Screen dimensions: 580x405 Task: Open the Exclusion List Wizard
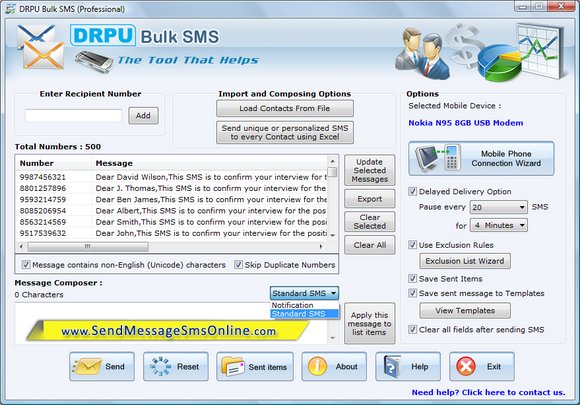tap(465, 261)
